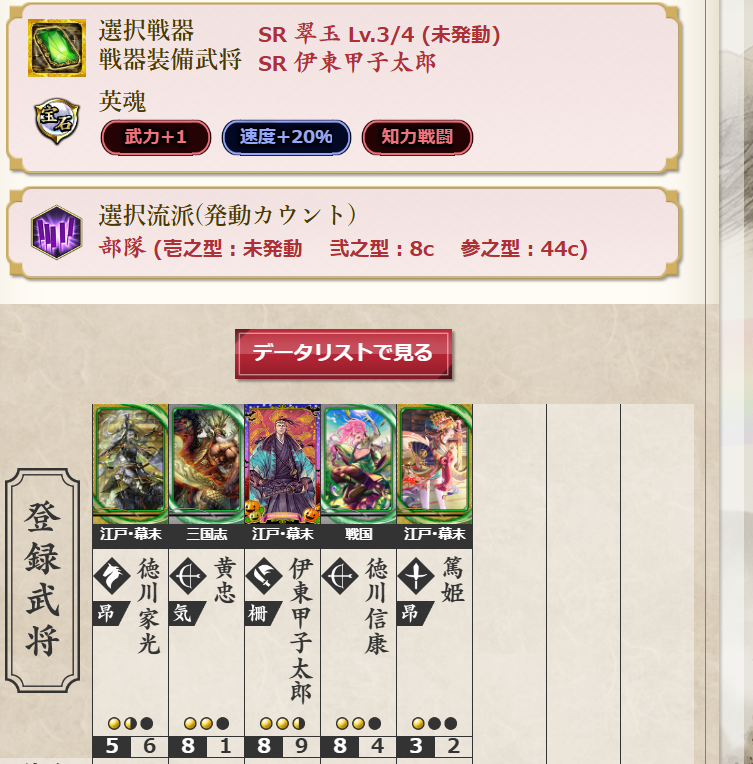Viewport: 753px width, 764px height.
Task: Click the bow troop icon for 黄忠
Action: [188, 576]
